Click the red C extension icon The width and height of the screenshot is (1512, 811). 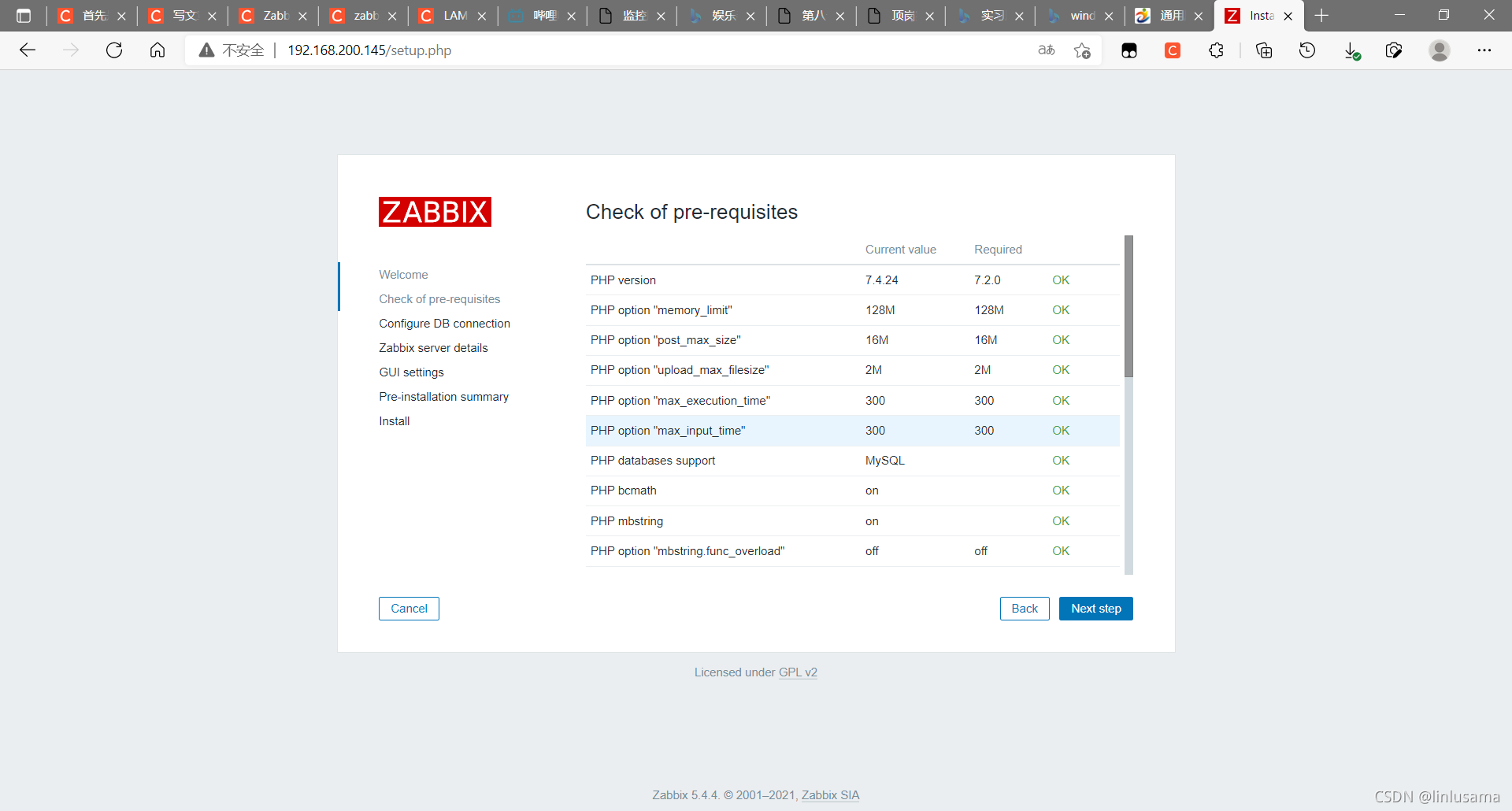pyautogui.click(x=1173, y=50)
